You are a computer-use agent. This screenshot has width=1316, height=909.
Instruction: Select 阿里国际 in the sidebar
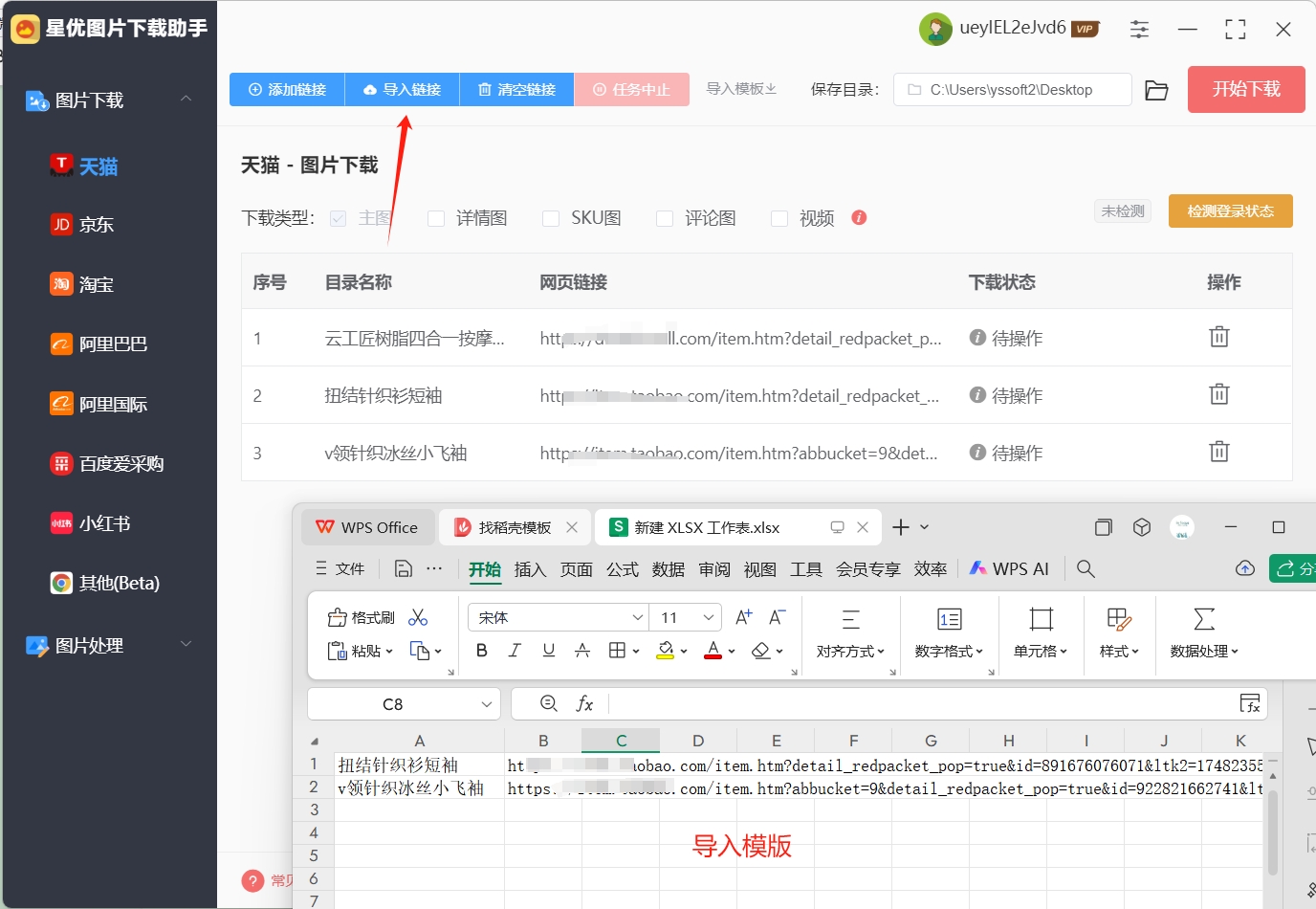[99, 404]
